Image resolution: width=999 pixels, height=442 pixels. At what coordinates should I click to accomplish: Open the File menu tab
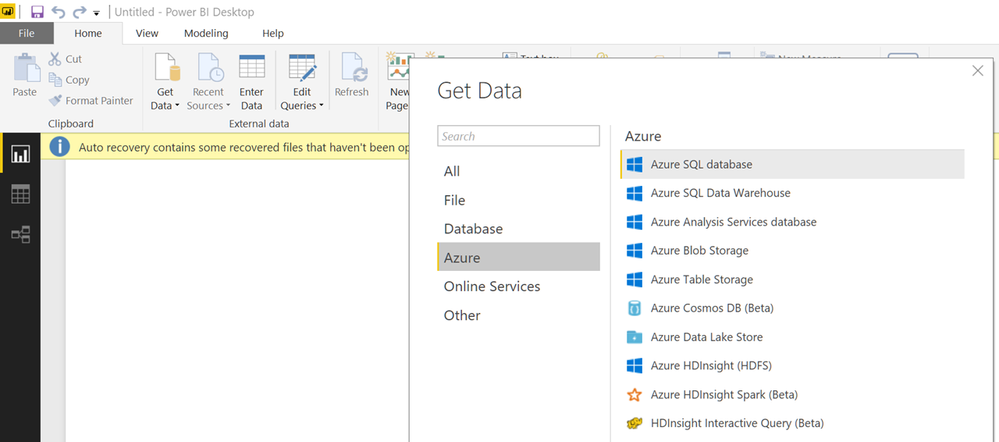point(27,33)
